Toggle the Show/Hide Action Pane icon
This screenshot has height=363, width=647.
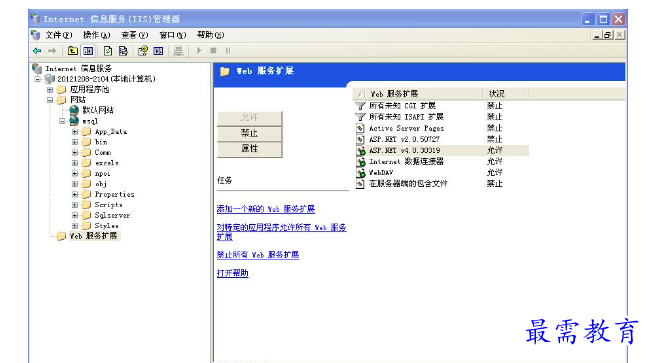158,51
